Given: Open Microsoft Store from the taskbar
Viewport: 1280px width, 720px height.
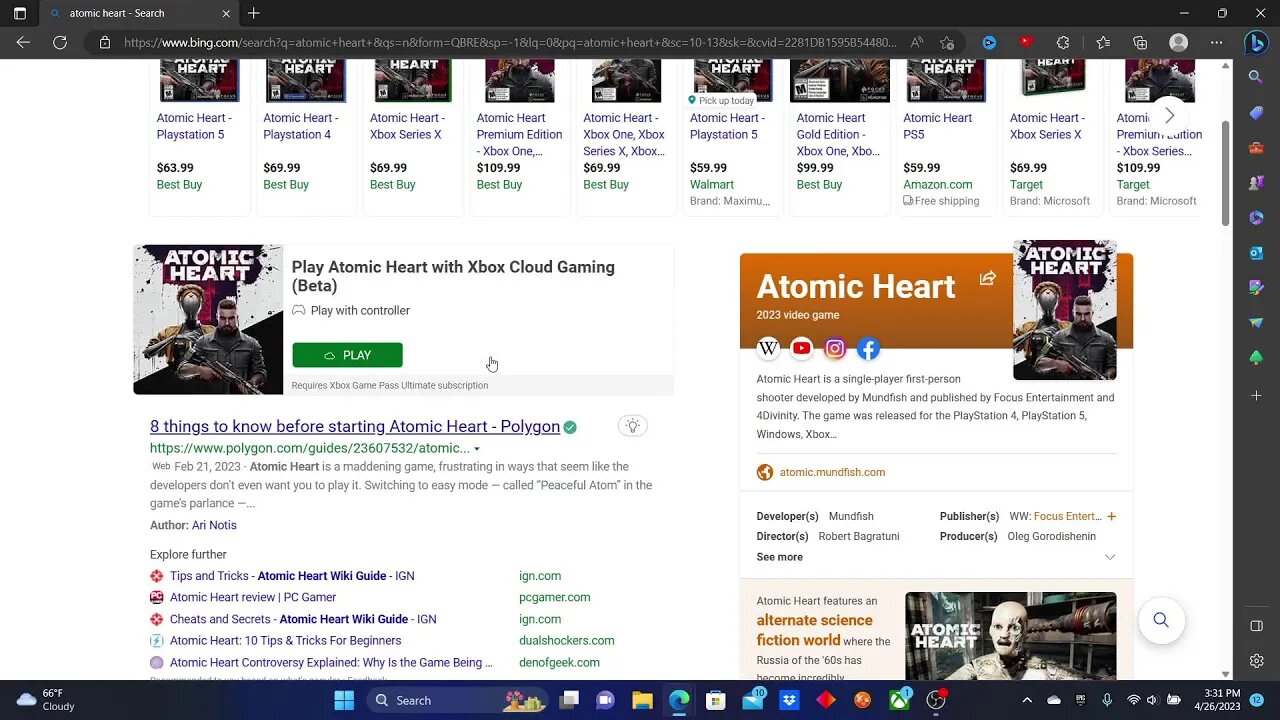Looking at the screenshot, I should coord(715,700).
